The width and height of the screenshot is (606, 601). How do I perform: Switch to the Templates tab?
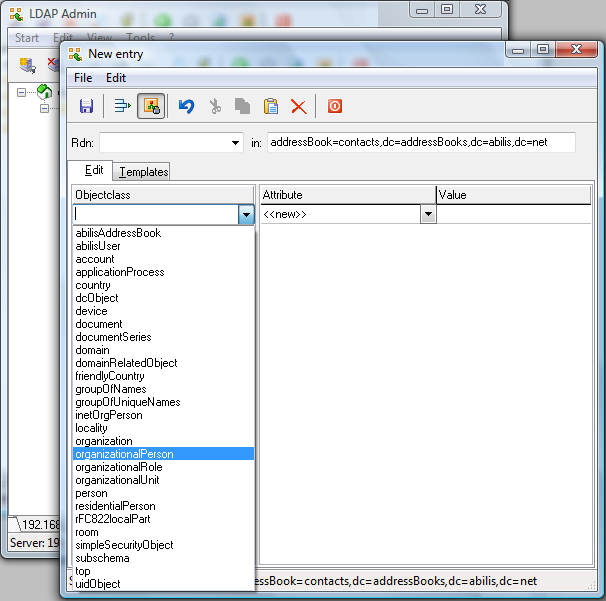tap(143, 172)
